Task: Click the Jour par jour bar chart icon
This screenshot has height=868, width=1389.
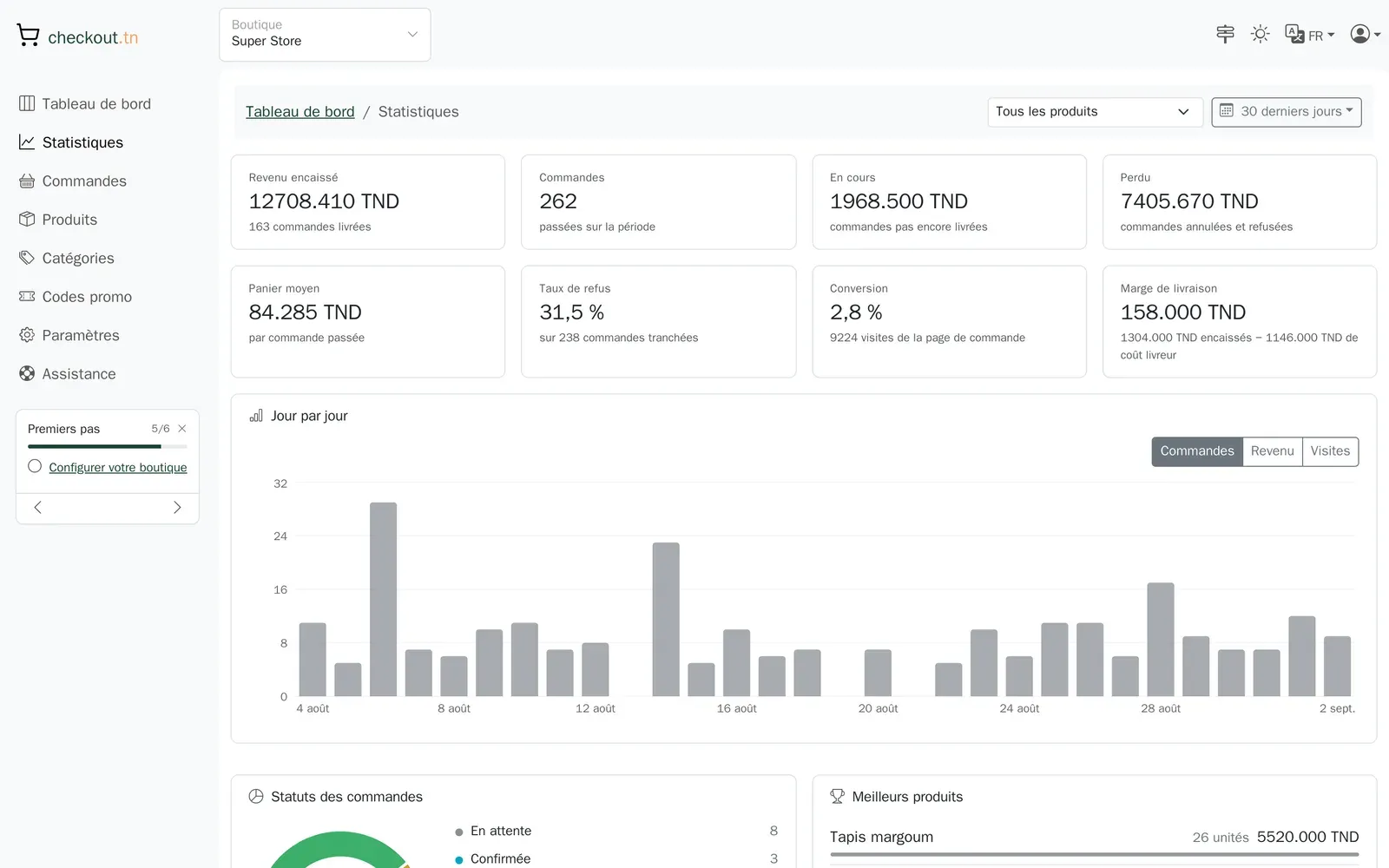Action: (256, 416)
